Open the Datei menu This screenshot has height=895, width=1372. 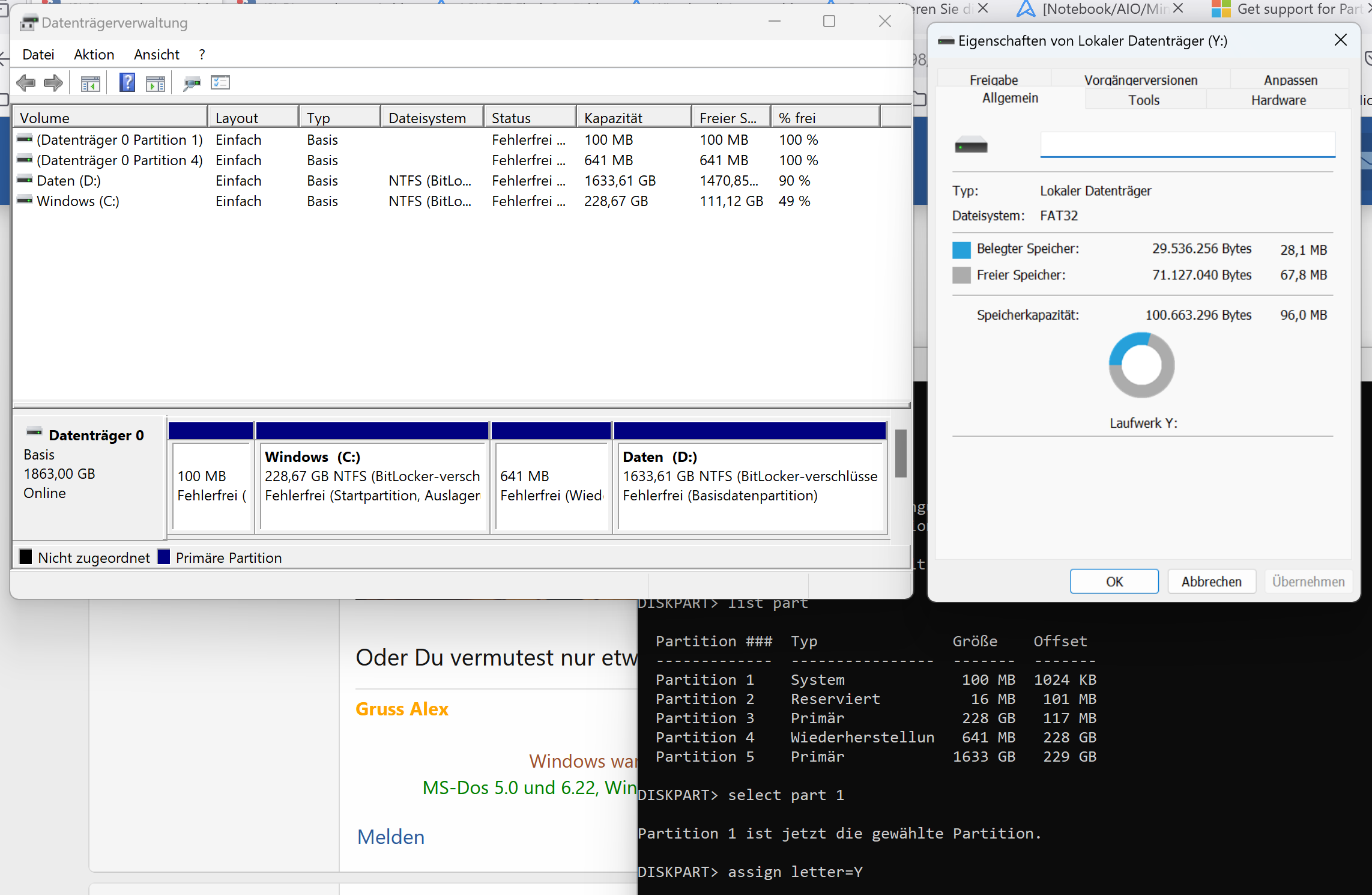[38, 55]
